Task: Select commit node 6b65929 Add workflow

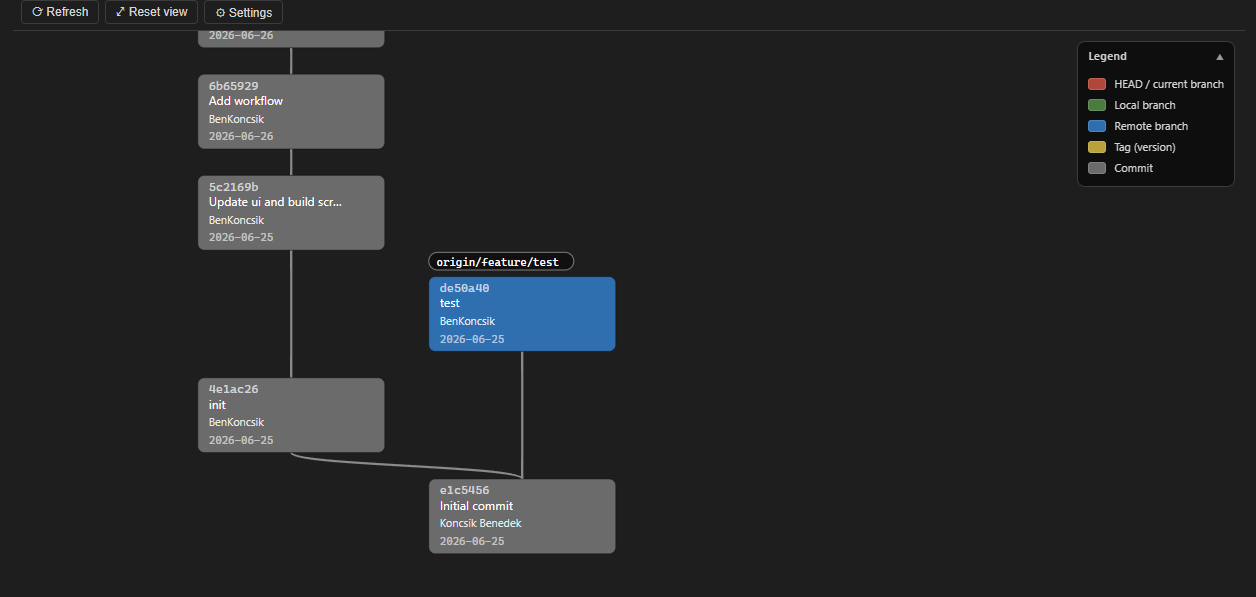Action: (x=291, y=111)
